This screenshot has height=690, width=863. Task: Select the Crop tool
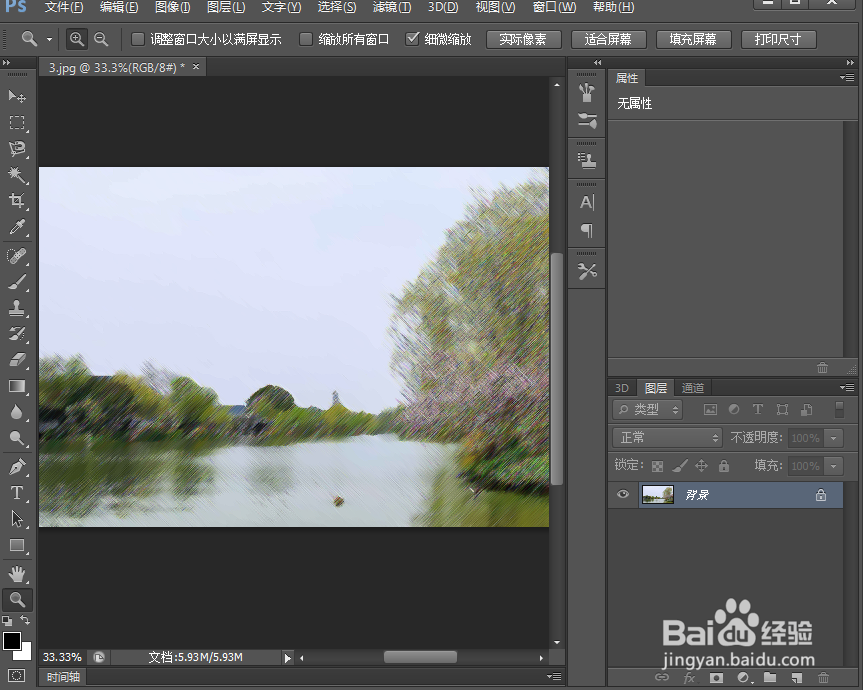pyautogui.click(x=15, y=202)
